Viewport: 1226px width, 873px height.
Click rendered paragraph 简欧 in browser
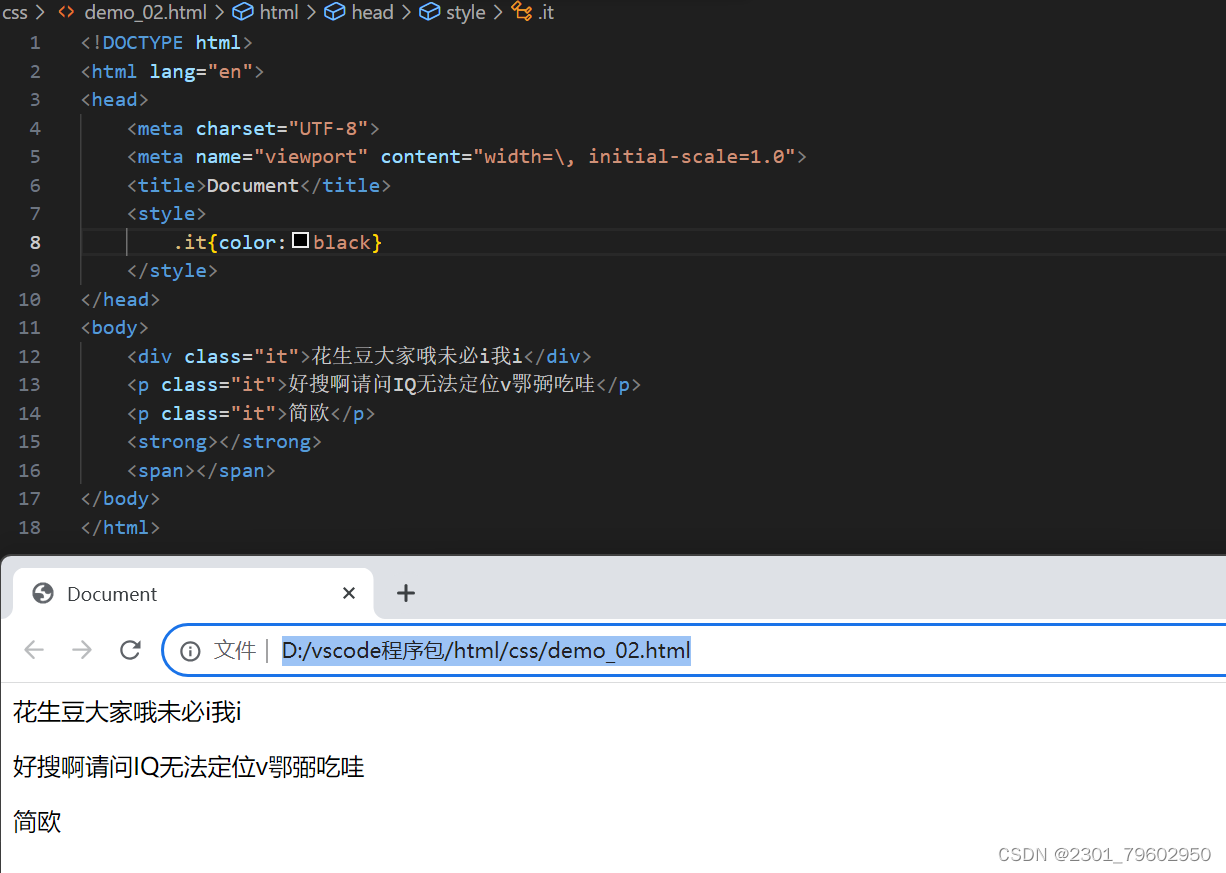[x=37, y=822]
